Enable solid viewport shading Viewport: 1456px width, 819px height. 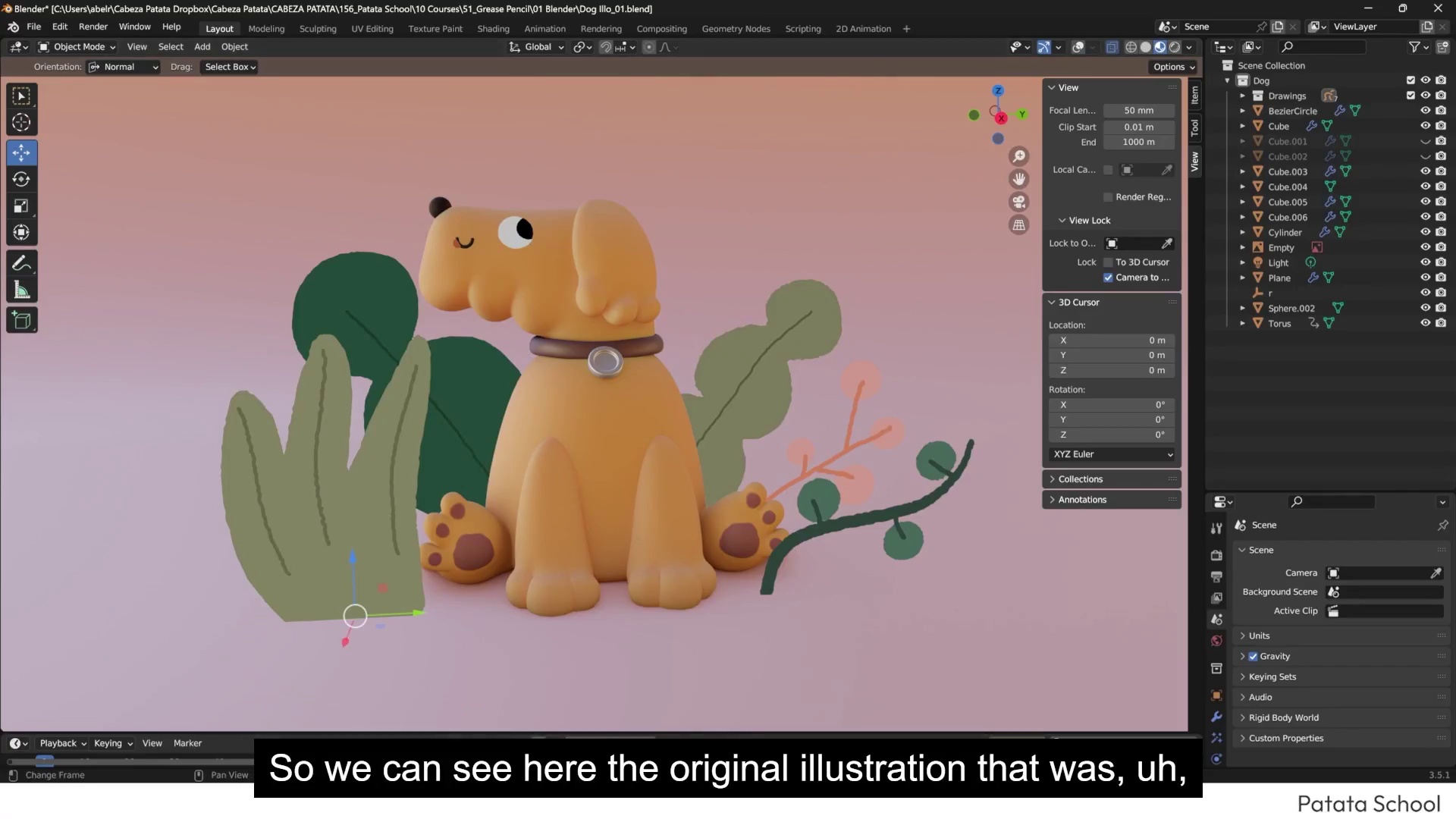(1145, 47)
